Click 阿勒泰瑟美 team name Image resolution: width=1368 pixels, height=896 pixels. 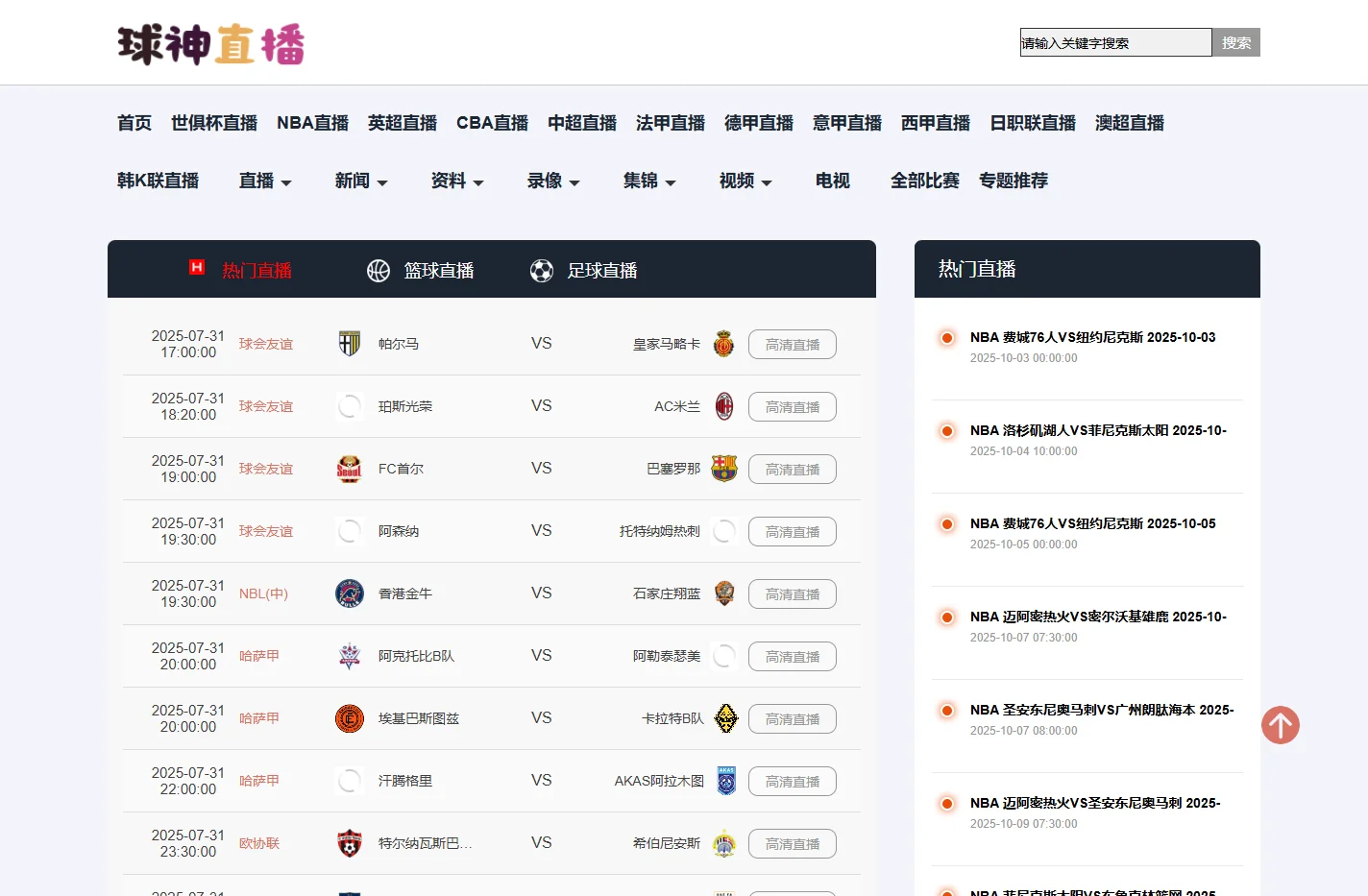(667, 656)
